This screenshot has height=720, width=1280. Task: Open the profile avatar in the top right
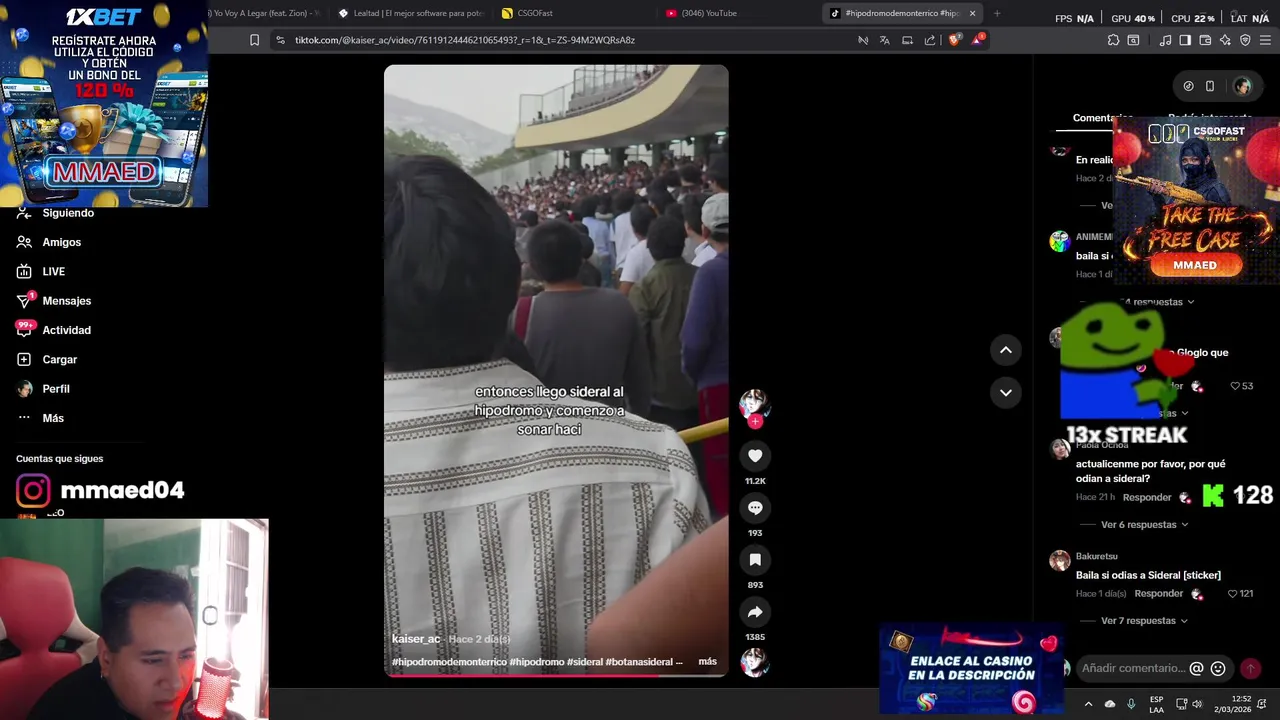[1242, 86]
